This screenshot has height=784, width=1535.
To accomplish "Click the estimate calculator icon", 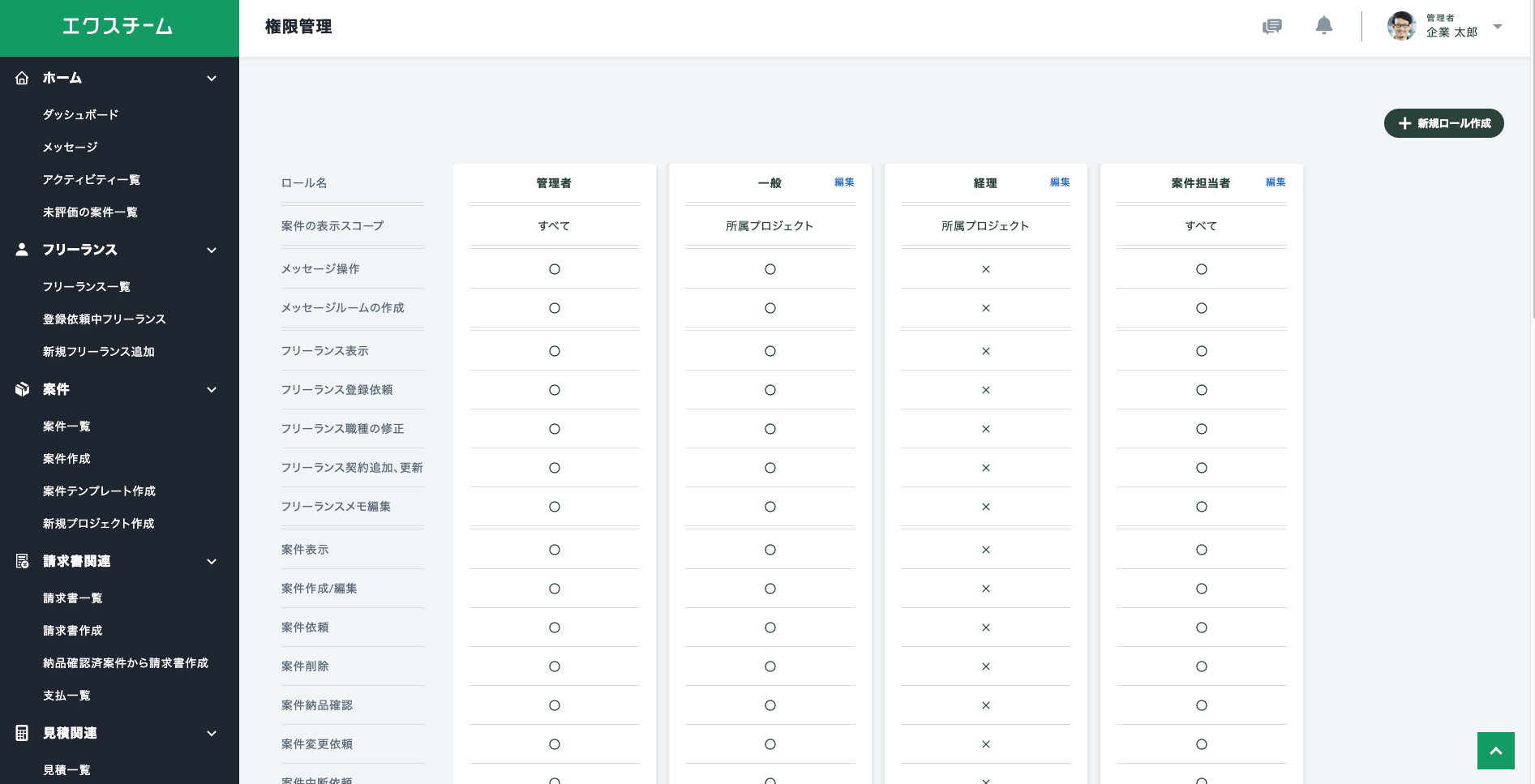I will pyautogui.click(x=22, y=734).
